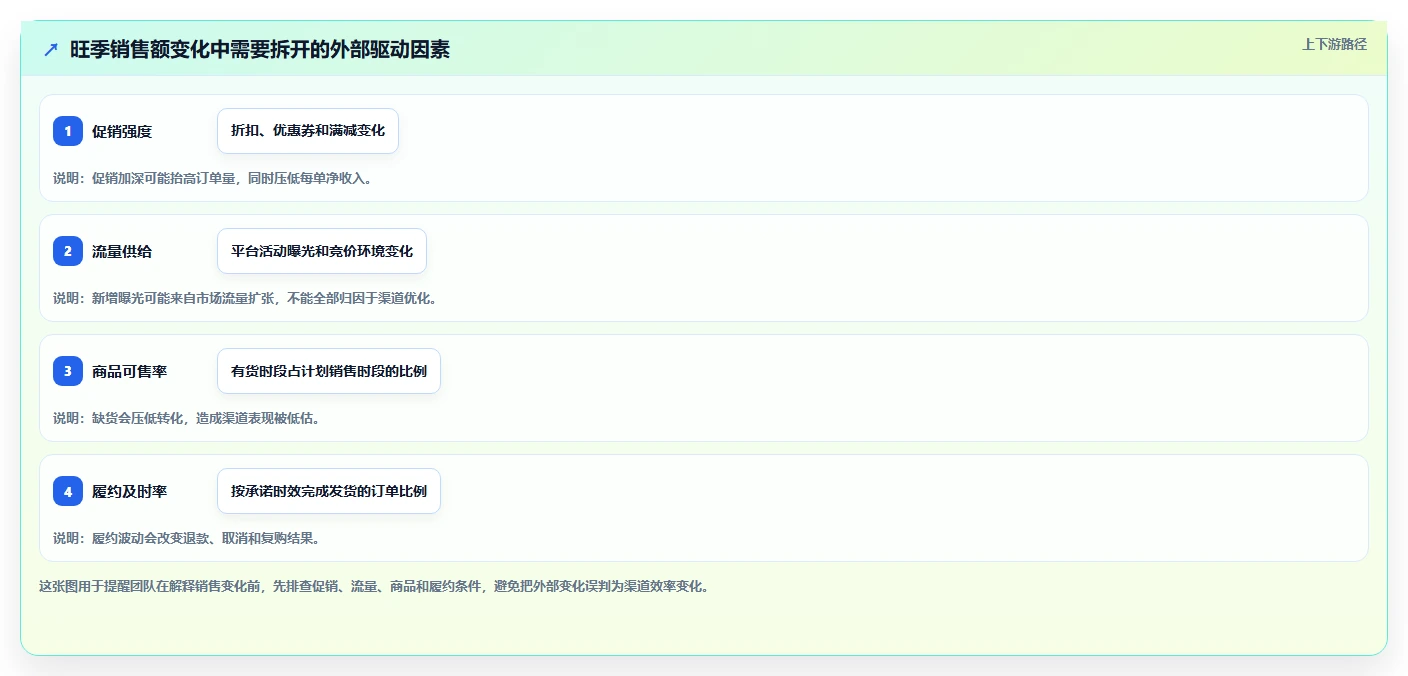Viewport: 1408px width, 676px height.
Task: Click the number 2 badge for 流量供给
Action: tap(68, 251)
